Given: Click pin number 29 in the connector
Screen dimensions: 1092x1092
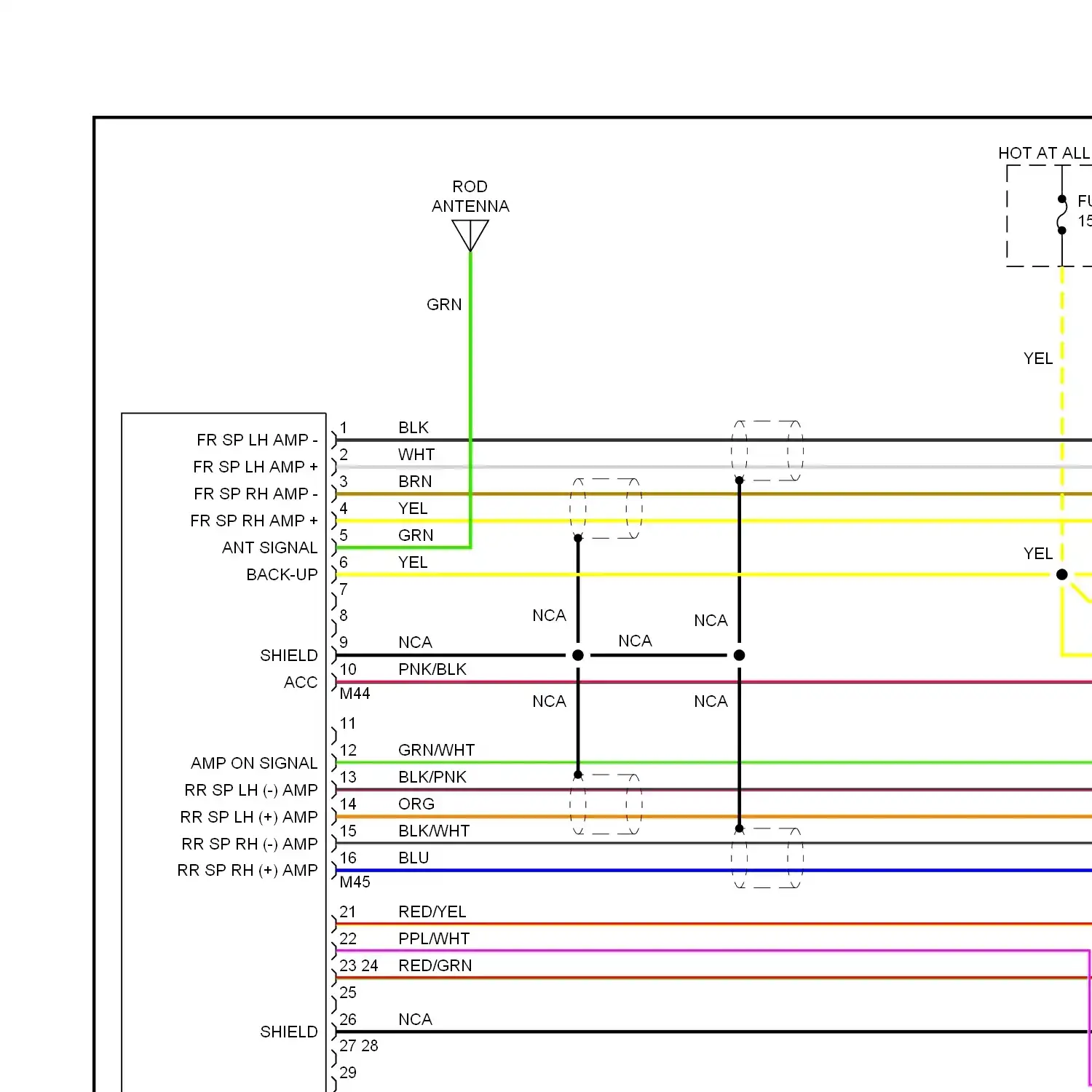Looking at the screenshot, I should click(x=348, y=1072).
